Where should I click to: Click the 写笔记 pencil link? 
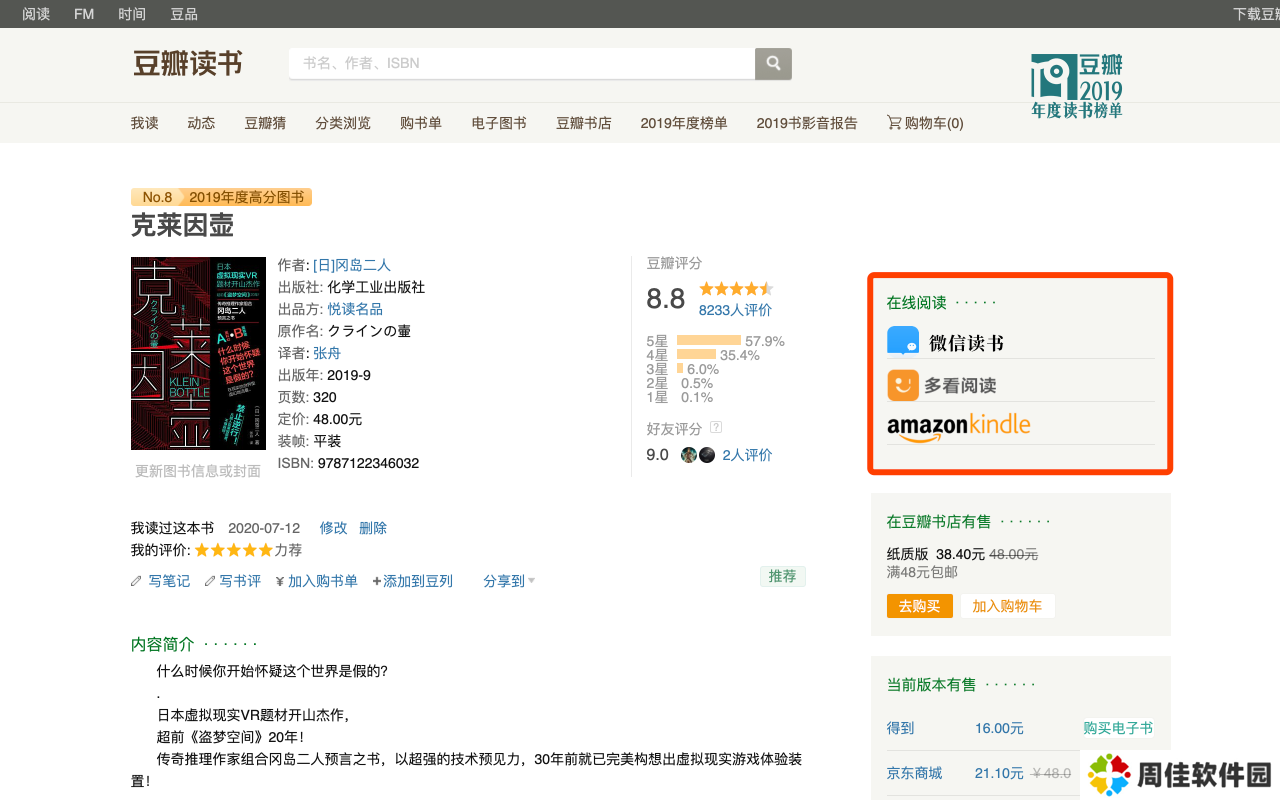click(x=168, y=581)
